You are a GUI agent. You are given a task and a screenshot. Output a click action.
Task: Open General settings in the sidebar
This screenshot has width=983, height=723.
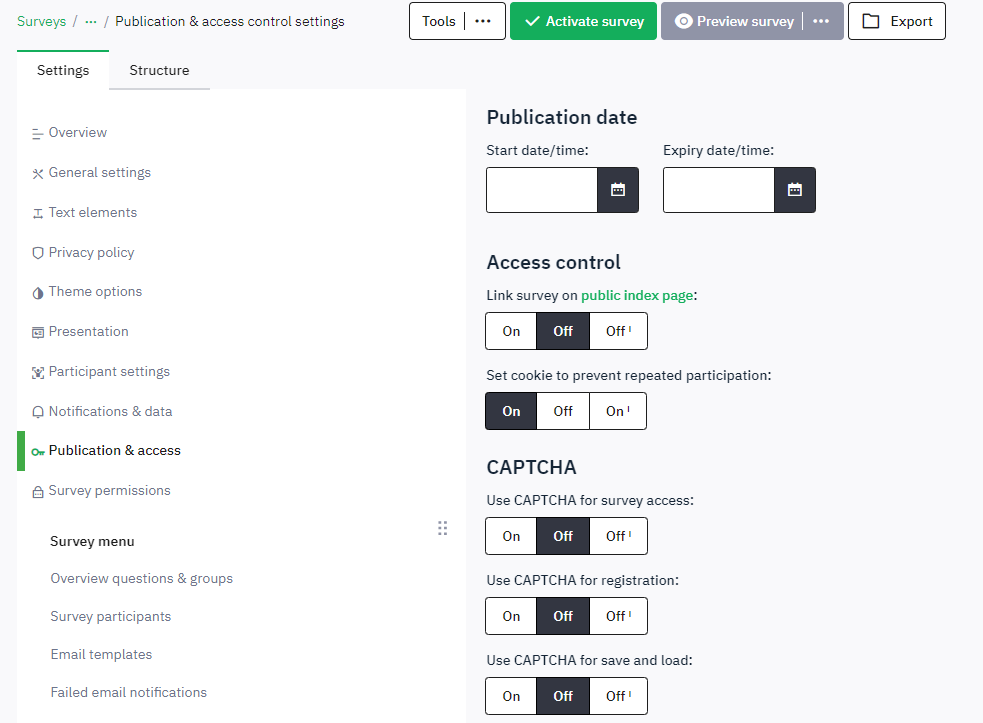click(99, 172)
